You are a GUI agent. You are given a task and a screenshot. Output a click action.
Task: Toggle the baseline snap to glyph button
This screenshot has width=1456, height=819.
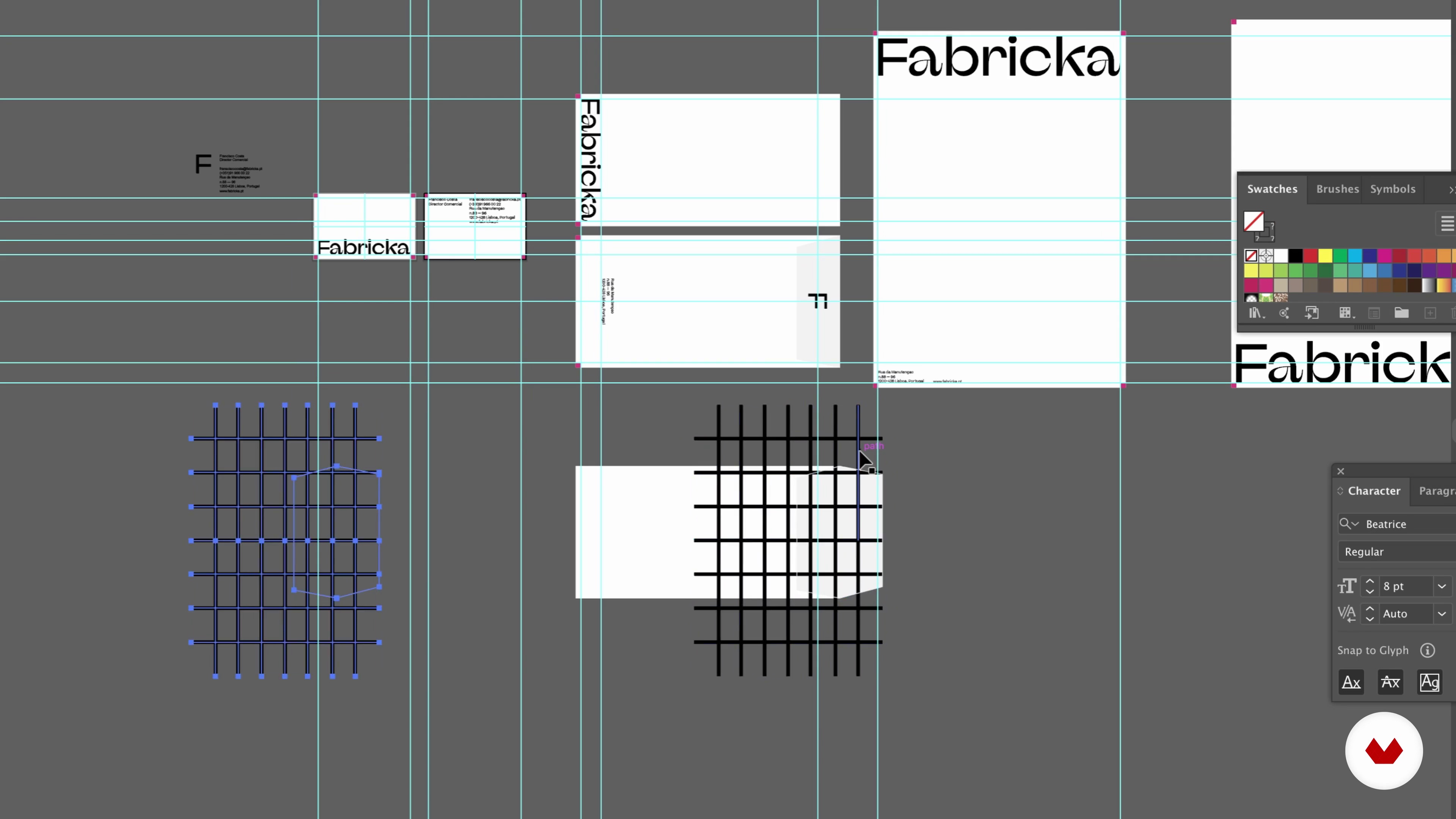coord(1351,682)
